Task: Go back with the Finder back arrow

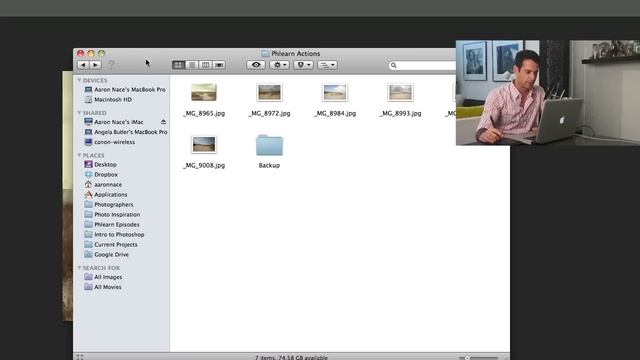Action: pos(83,65)
